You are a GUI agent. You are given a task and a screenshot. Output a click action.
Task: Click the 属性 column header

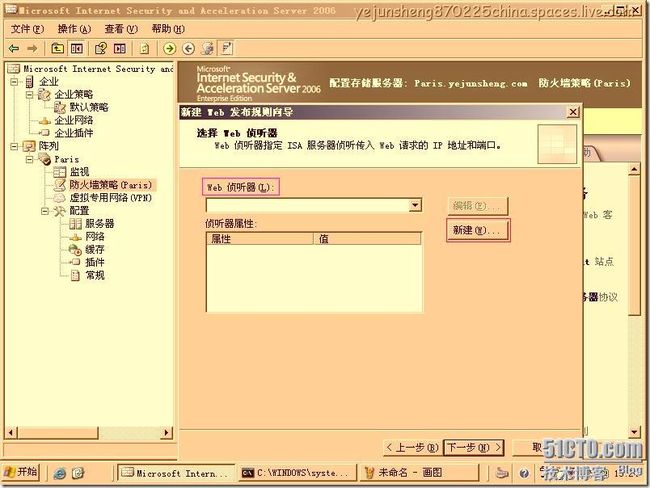coord(260,239)
